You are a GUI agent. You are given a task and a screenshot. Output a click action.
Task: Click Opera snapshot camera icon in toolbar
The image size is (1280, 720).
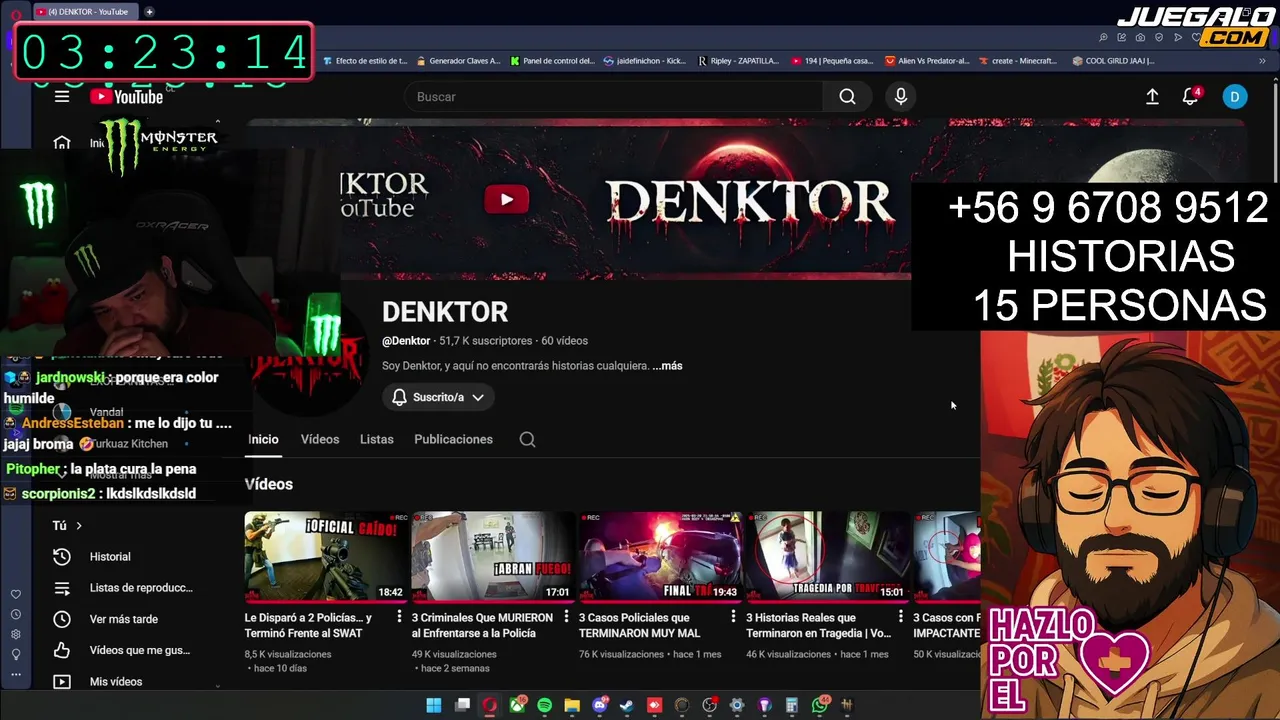1140,37
